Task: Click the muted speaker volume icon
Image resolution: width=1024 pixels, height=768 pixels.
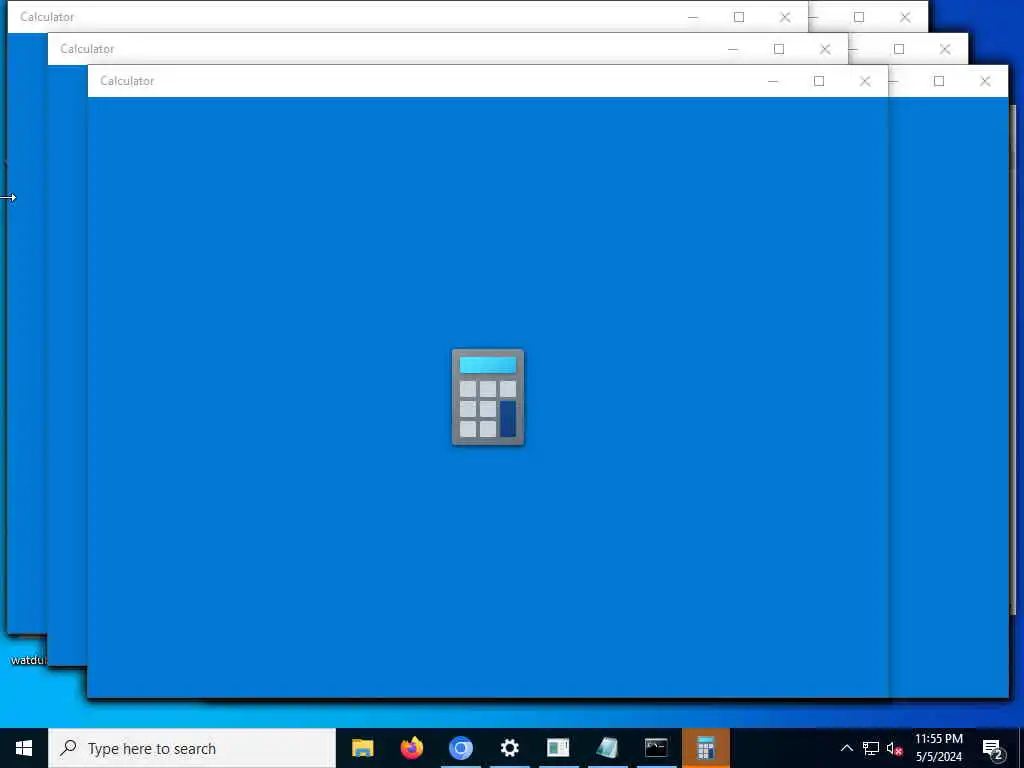Action: coord(894,748)
